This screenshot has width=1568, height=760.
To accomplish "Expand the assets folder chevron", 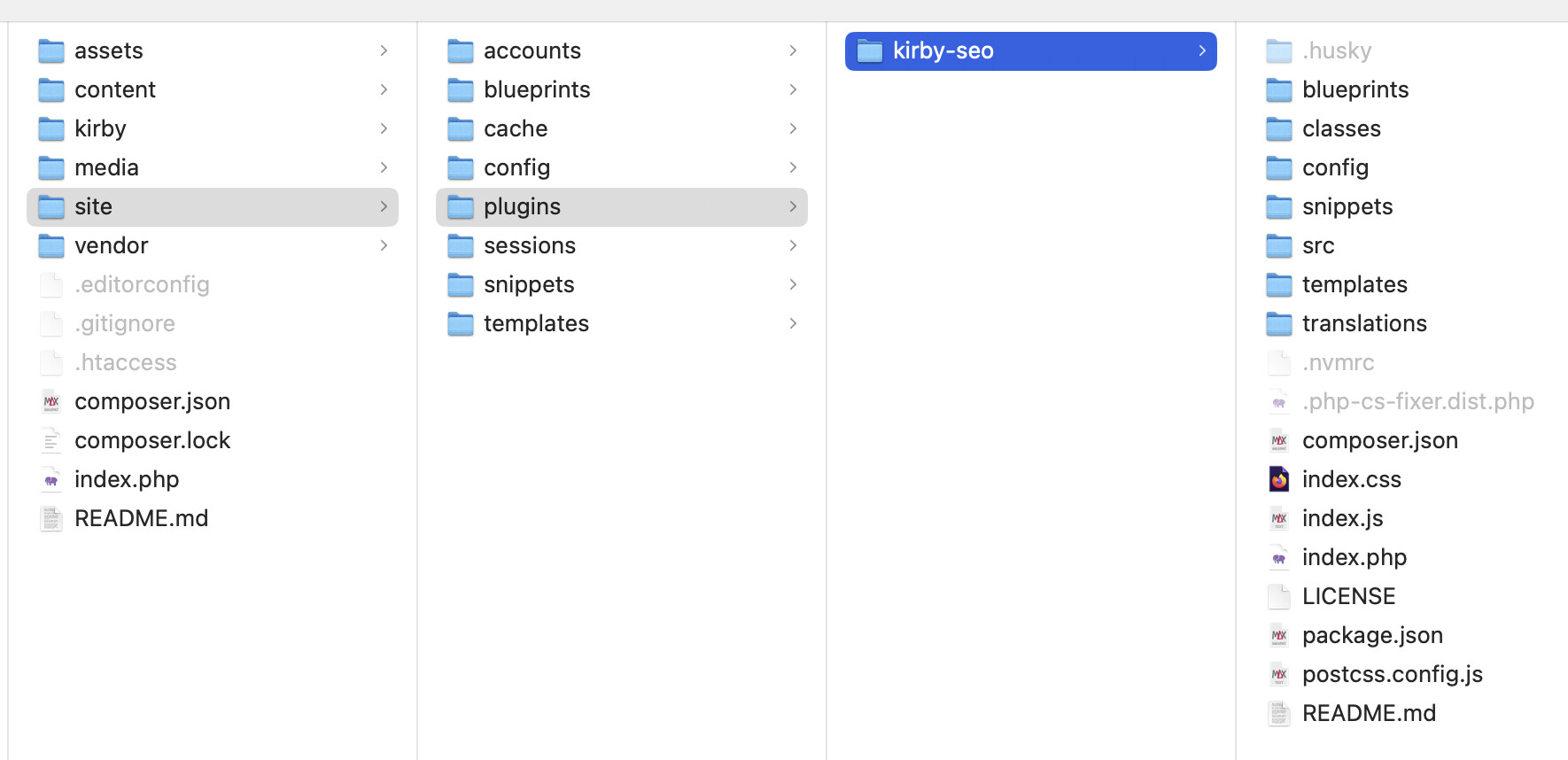I will pyautogui.click(x=384, y=50).
